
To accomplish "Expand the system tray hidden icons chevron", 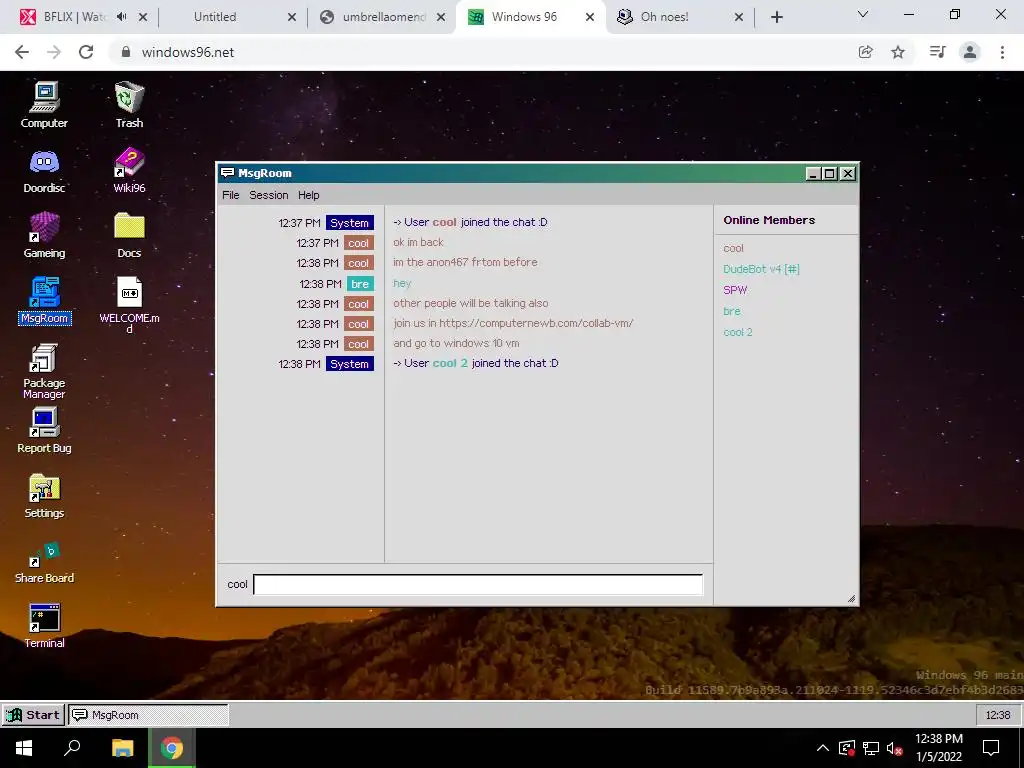I will click(x=823, y=748).
